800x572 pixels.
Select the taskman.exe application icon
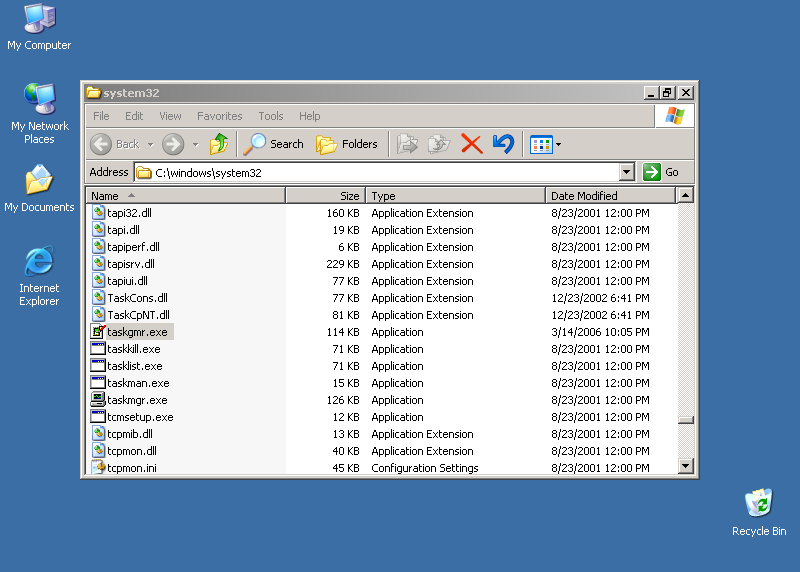point(97,383)
